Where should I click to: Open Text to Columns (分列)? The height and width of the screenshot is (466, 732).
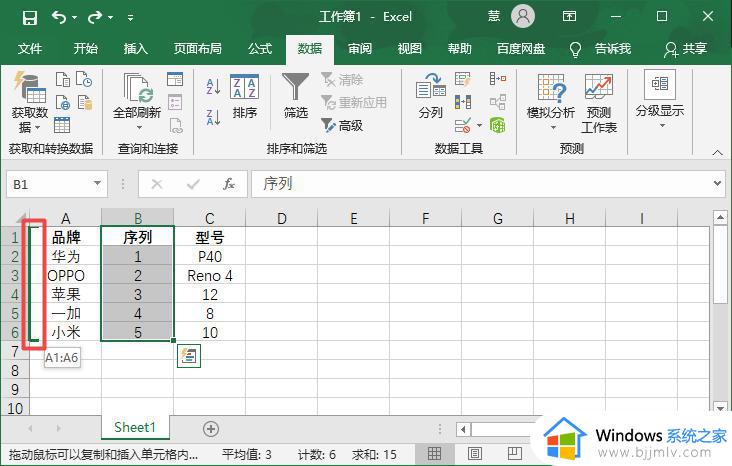coord(430,96)
